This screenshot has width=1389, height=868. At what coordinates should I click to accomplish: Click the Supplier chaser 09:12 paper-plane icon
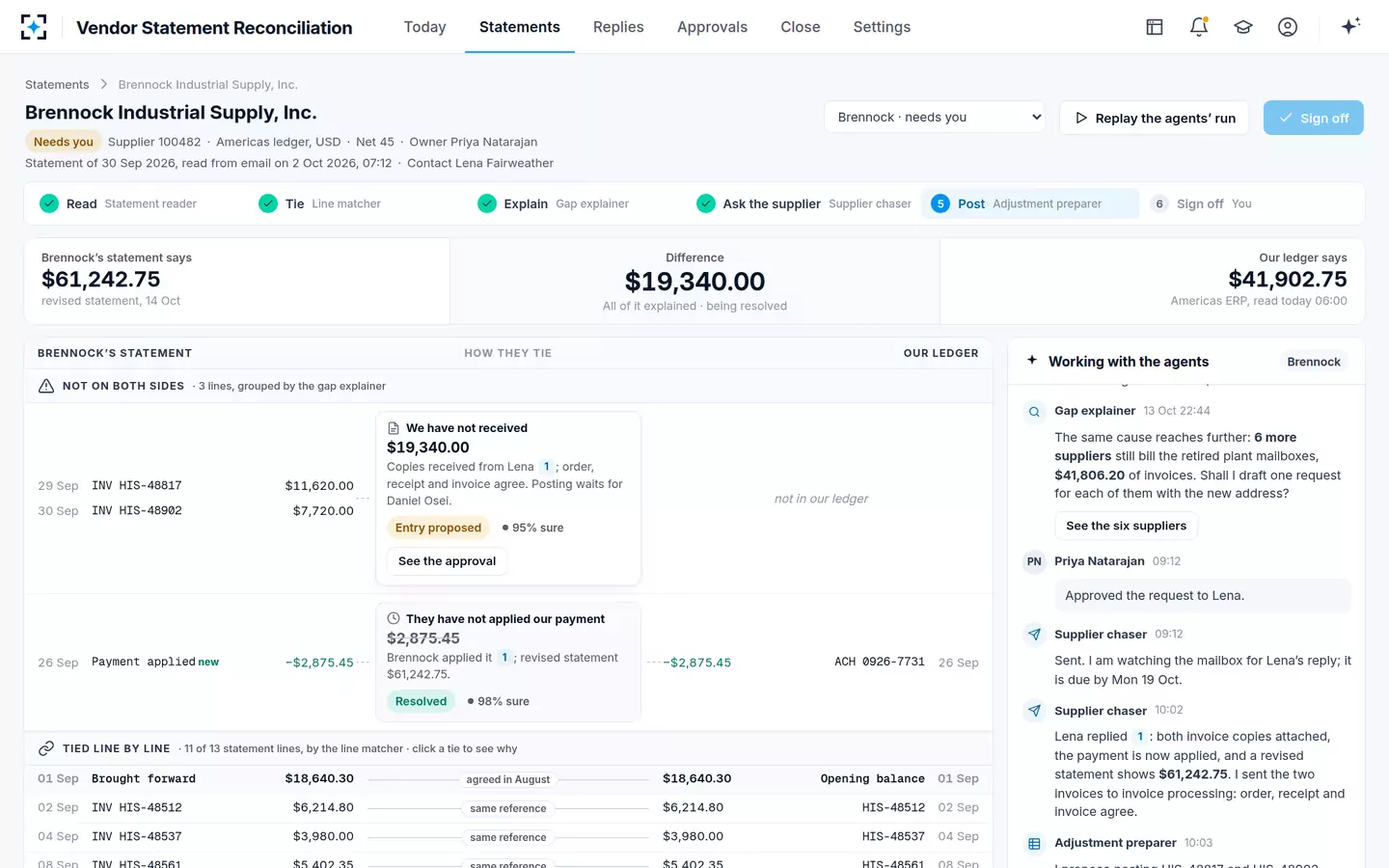1034,635
